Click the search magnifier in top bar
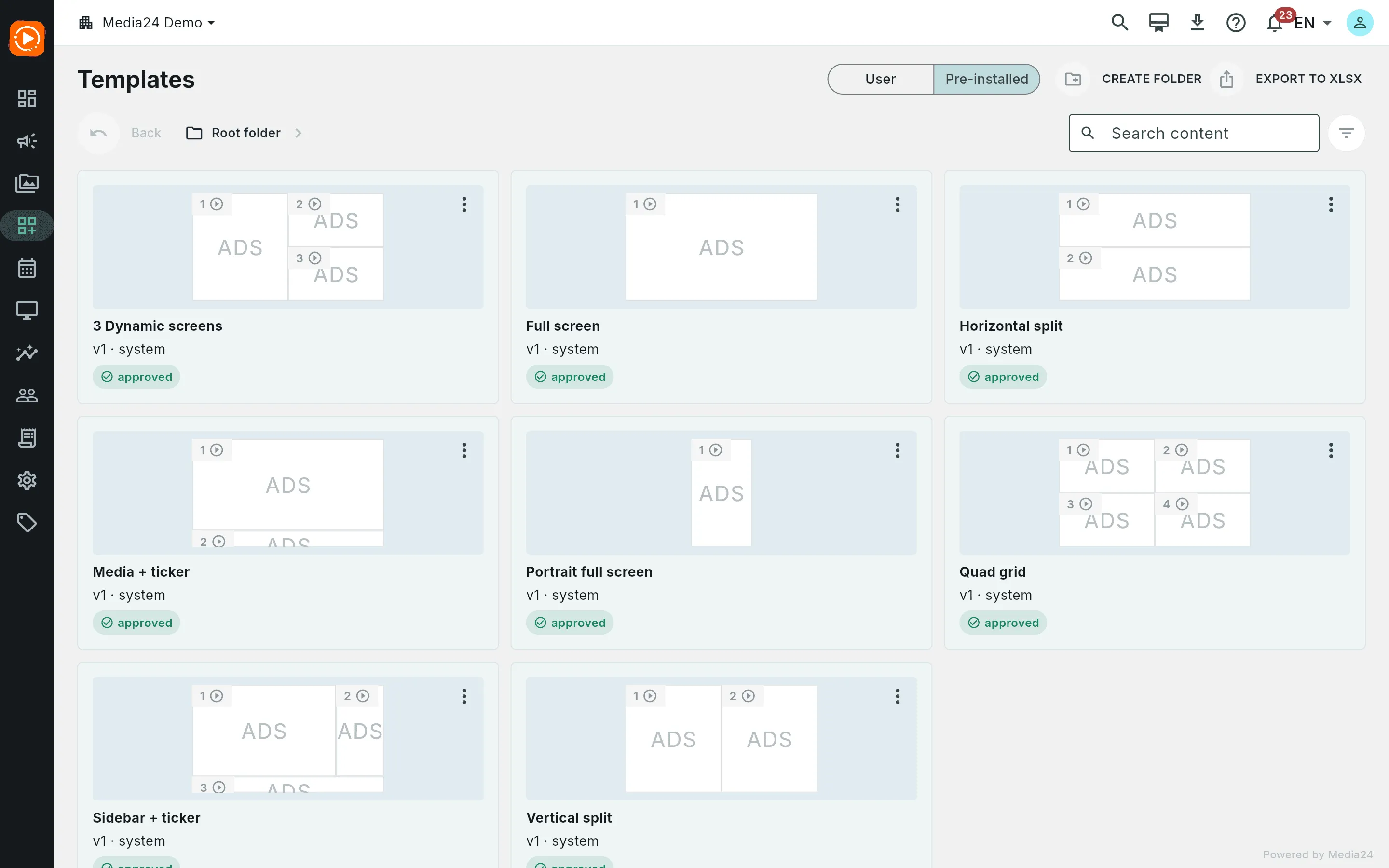This screenshot has width=1389, height=868. click(x=1120, y=22)
